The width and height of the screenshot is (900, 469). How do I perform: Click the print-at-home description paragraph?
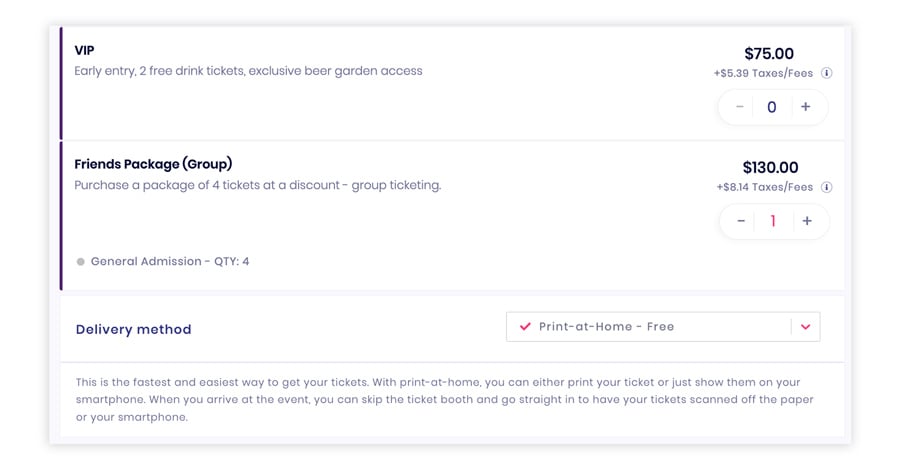(445, 400)
